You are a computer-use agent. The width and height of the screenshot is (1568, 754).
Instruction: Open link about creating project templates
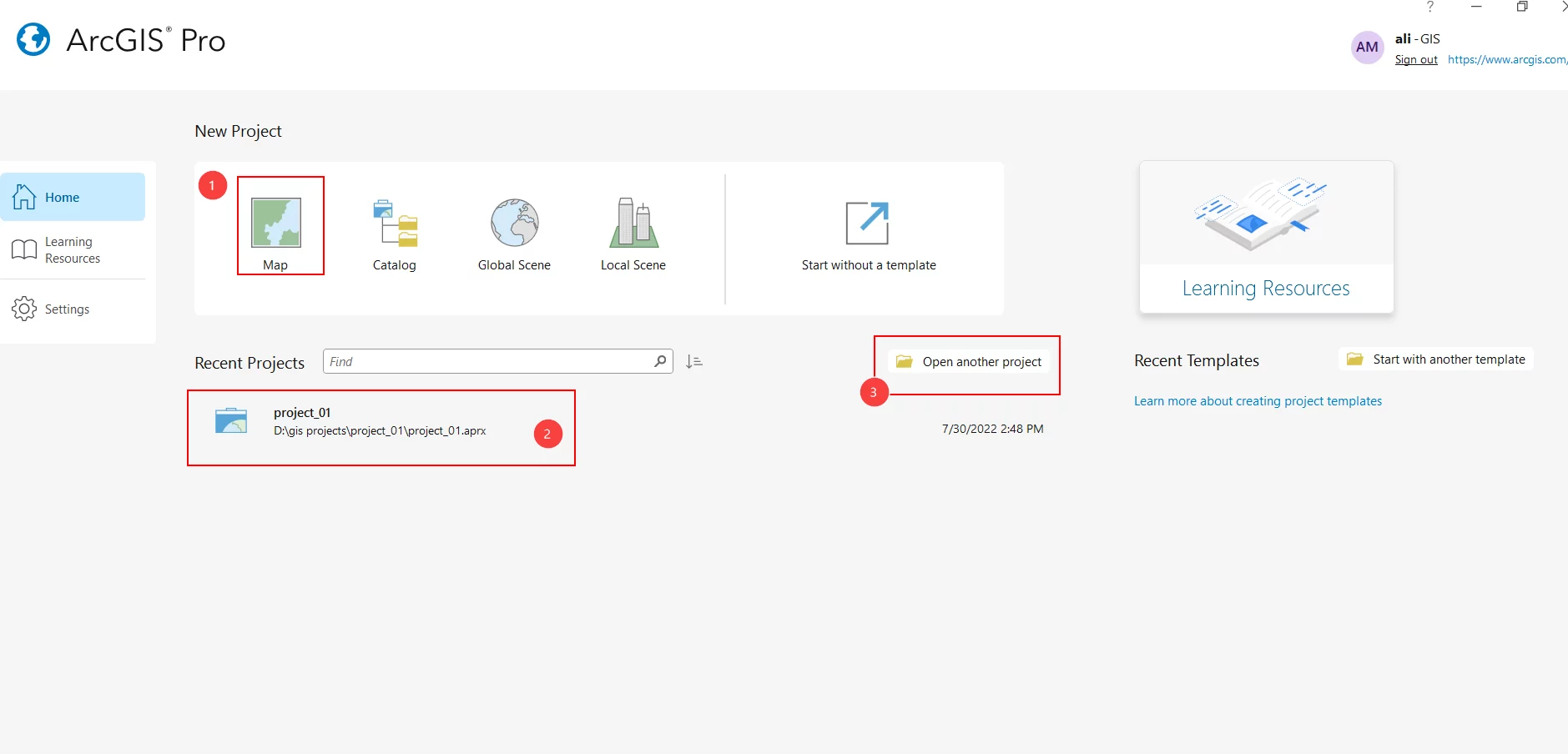[1258, 401]
